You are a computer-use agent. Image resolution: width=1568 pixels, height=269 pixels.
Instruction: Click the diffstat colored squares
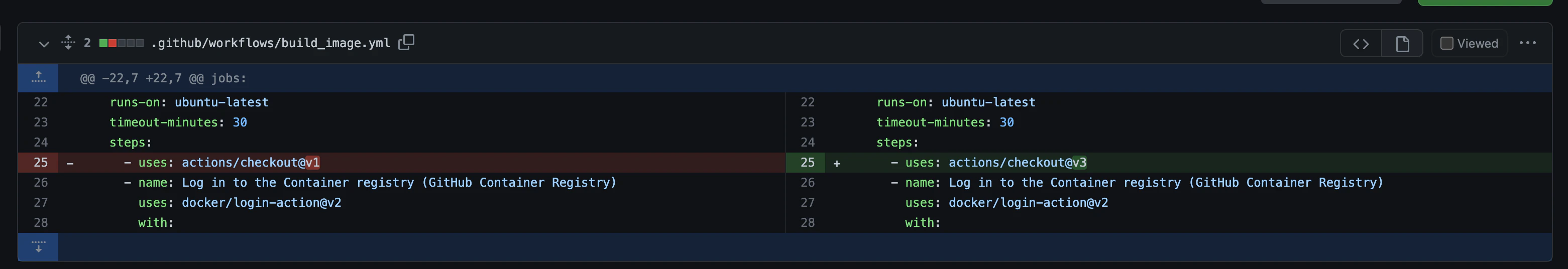pos(122,43)
